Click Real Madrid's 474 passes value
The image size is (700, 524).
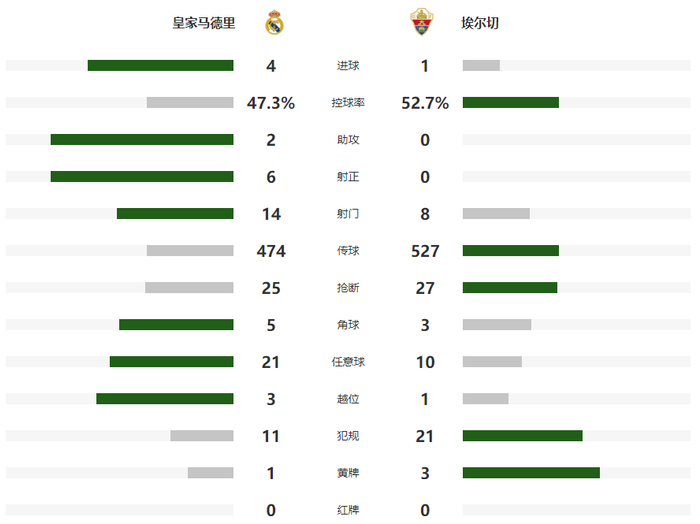(x=271, y=251)
